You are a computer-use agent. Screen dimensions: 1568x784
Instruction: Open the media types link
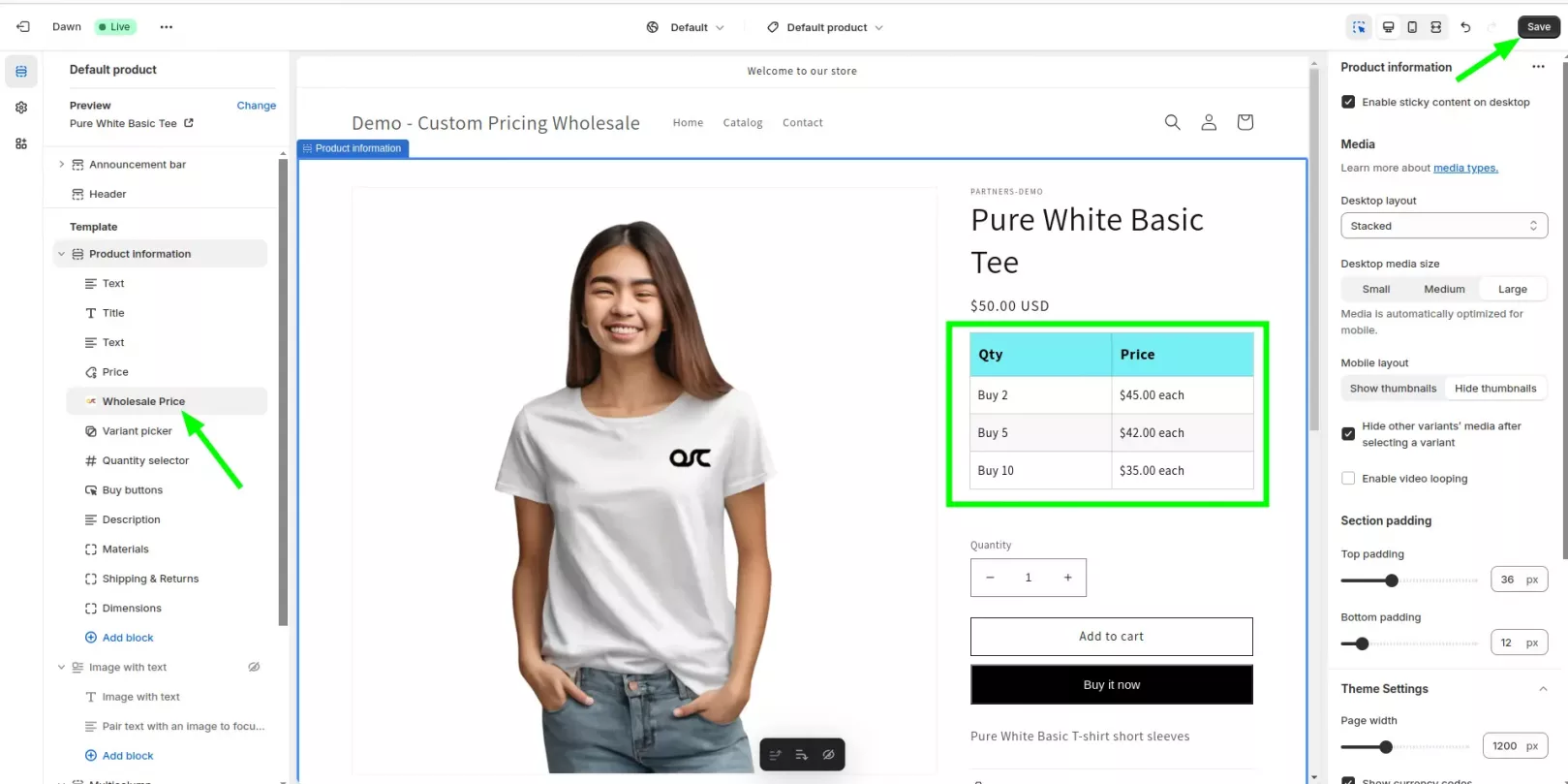pyautogui.click(x=1465, y=169)
